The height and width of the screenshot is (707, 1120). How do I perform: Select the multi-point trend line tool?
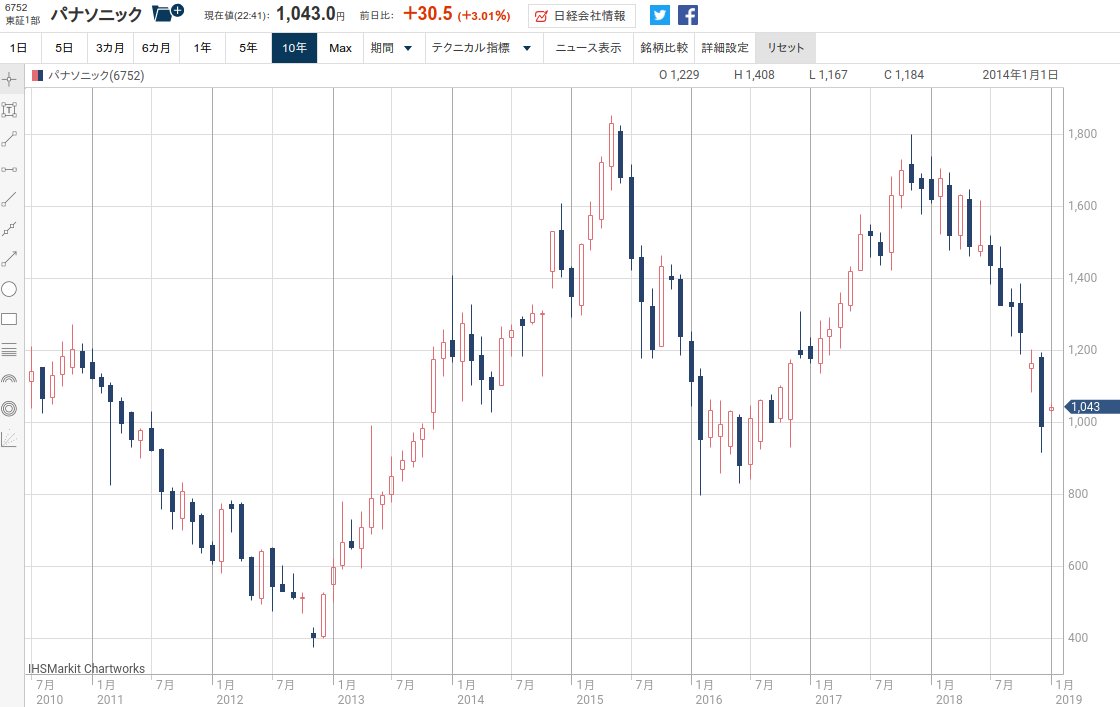tap(9, 229)
